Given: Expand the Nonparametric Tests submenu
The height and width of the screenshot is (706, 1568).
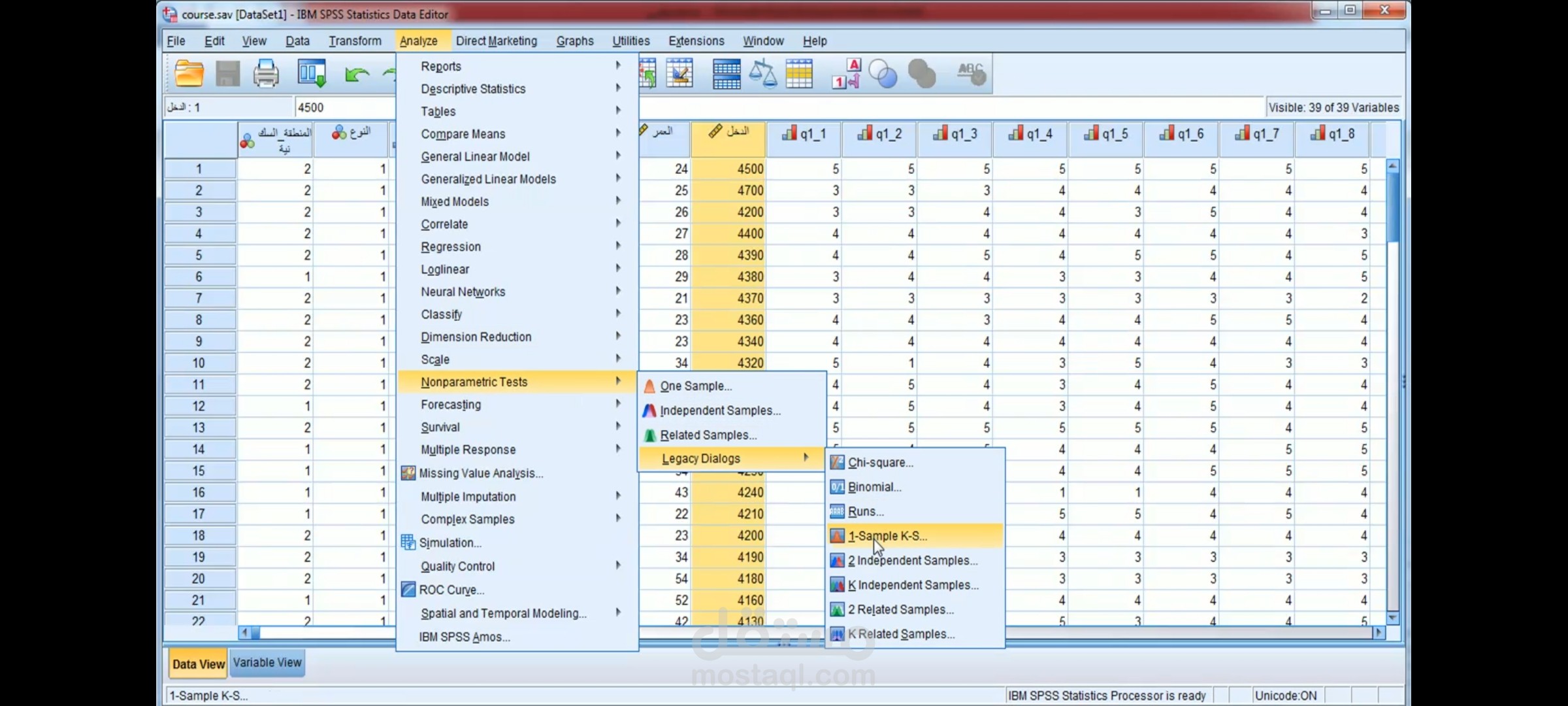Looking at the screenshot, I should [x=475, y=382].
